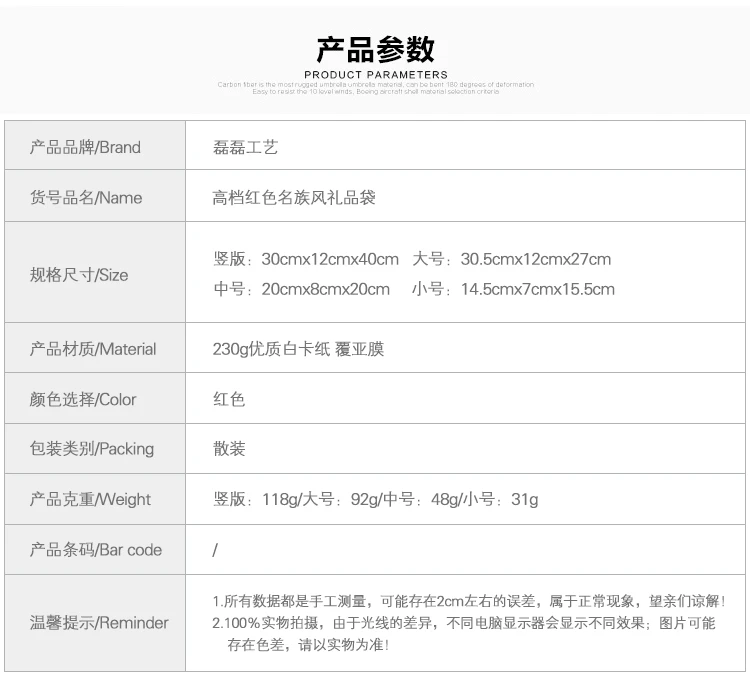This screenshot has height=675, width=750.
Task: Click the PRODUCT PARAMETERS subtitle
Action: pos(375,74)
